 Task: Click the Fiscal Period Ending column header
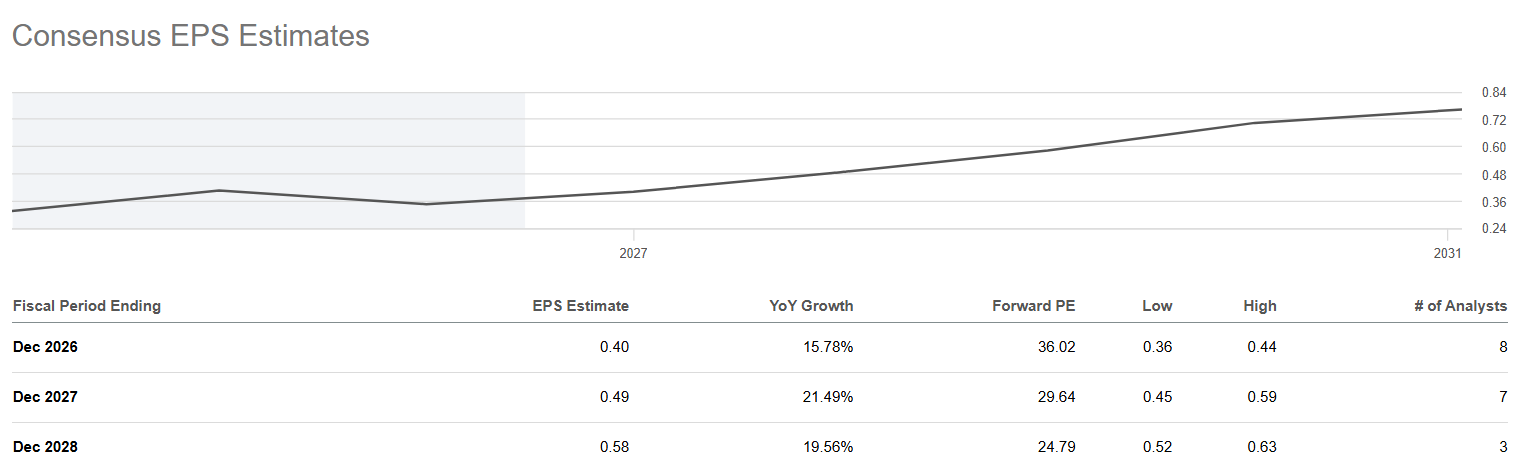click(87, 306)
